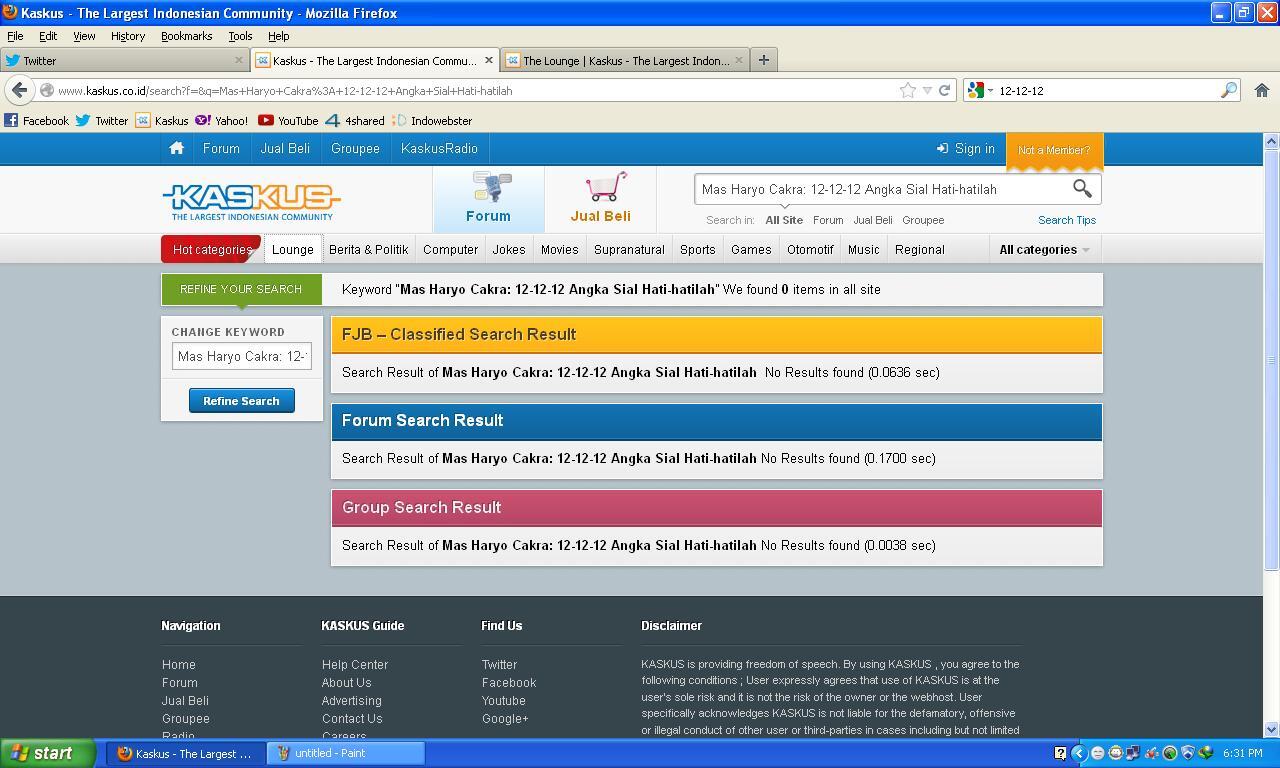The image size is (1280, 768).
Task: Open Facebook bookmark
Action: click(37, 120)
